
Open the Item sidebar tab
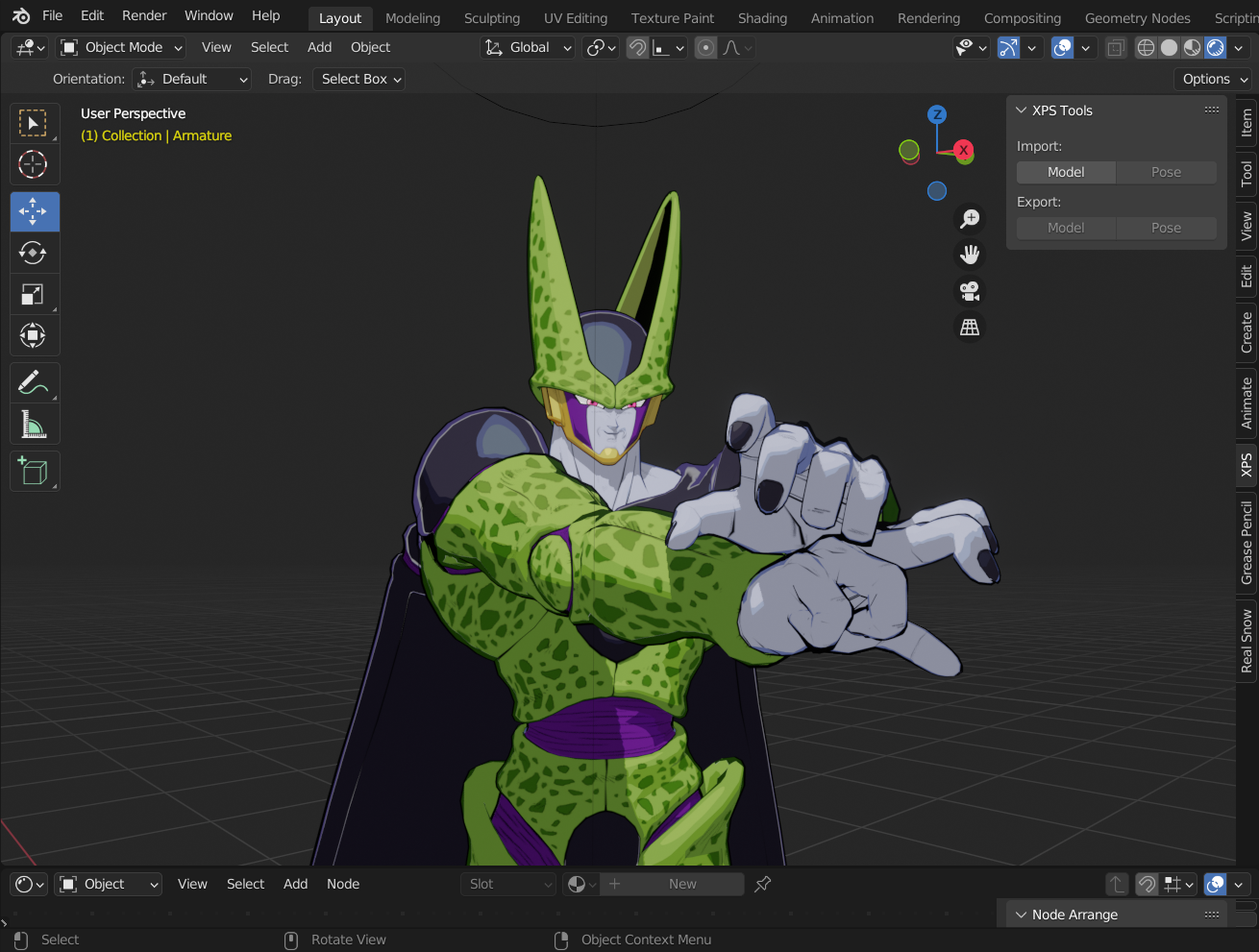[x=1247, y=122]
